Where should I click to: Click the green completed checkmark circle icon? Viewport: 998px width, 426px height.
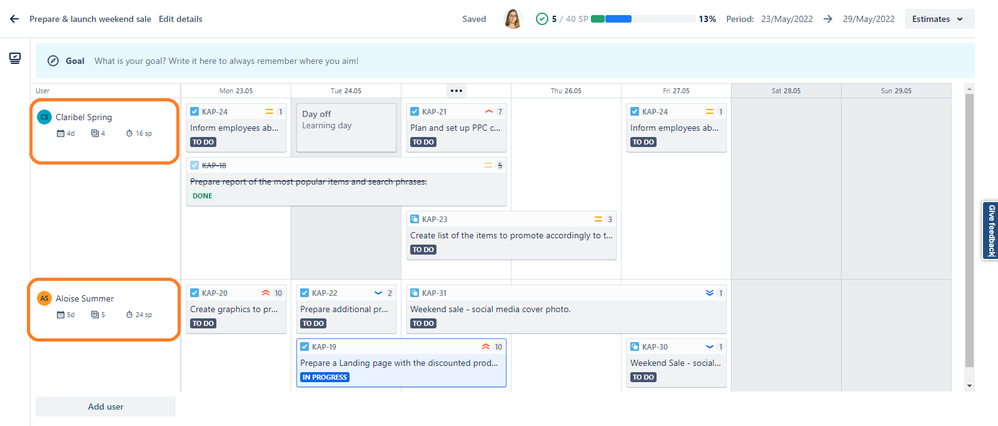tap(542, 19)
